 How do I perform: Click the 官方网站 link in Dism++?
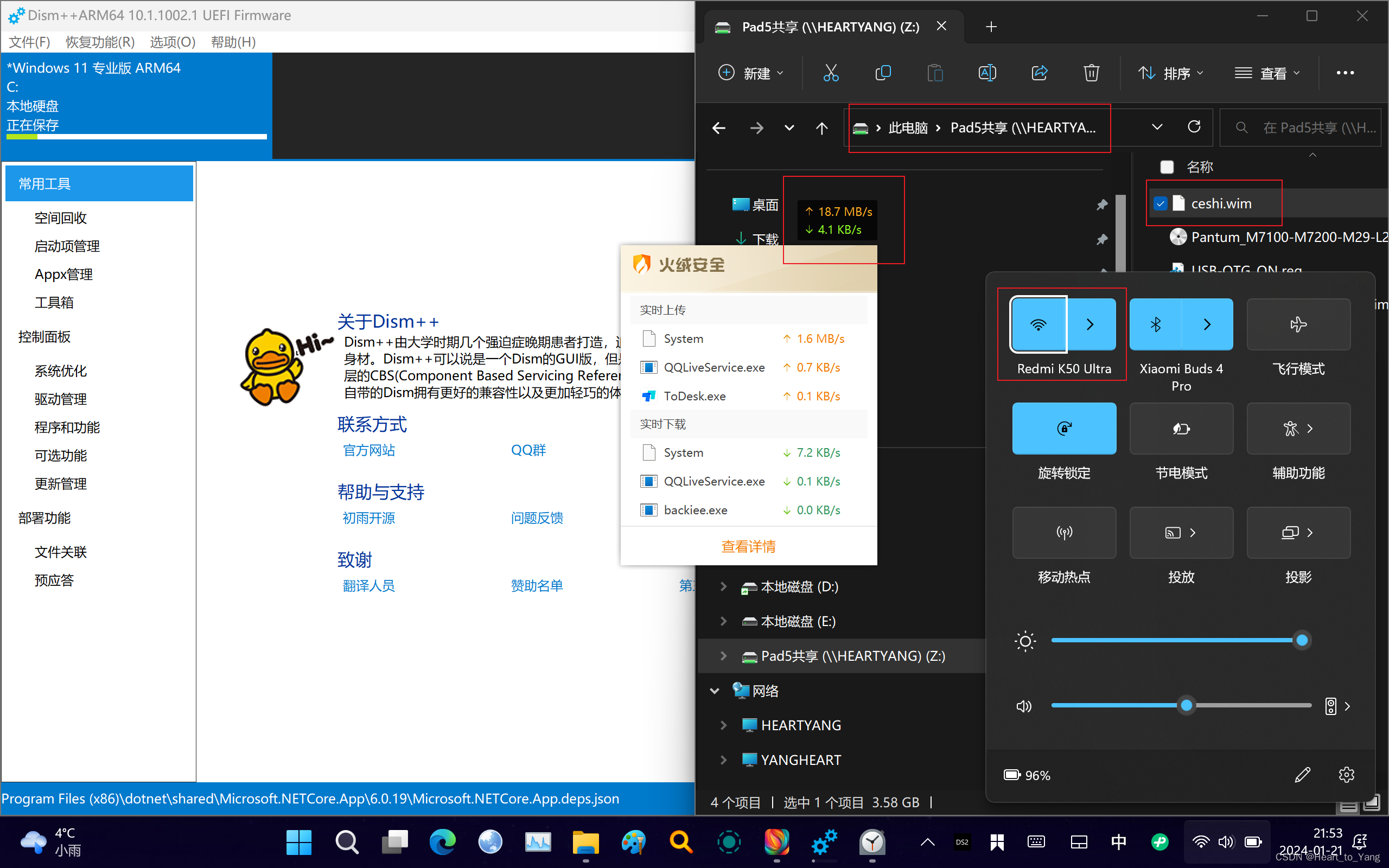pos(368,450)
